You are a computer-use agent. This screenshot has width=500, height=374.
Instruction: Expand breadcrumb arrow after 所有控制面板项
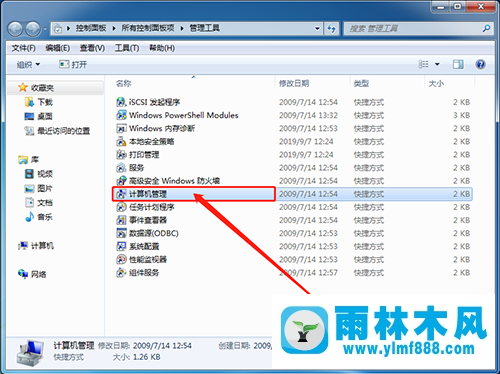coord(182,28)
